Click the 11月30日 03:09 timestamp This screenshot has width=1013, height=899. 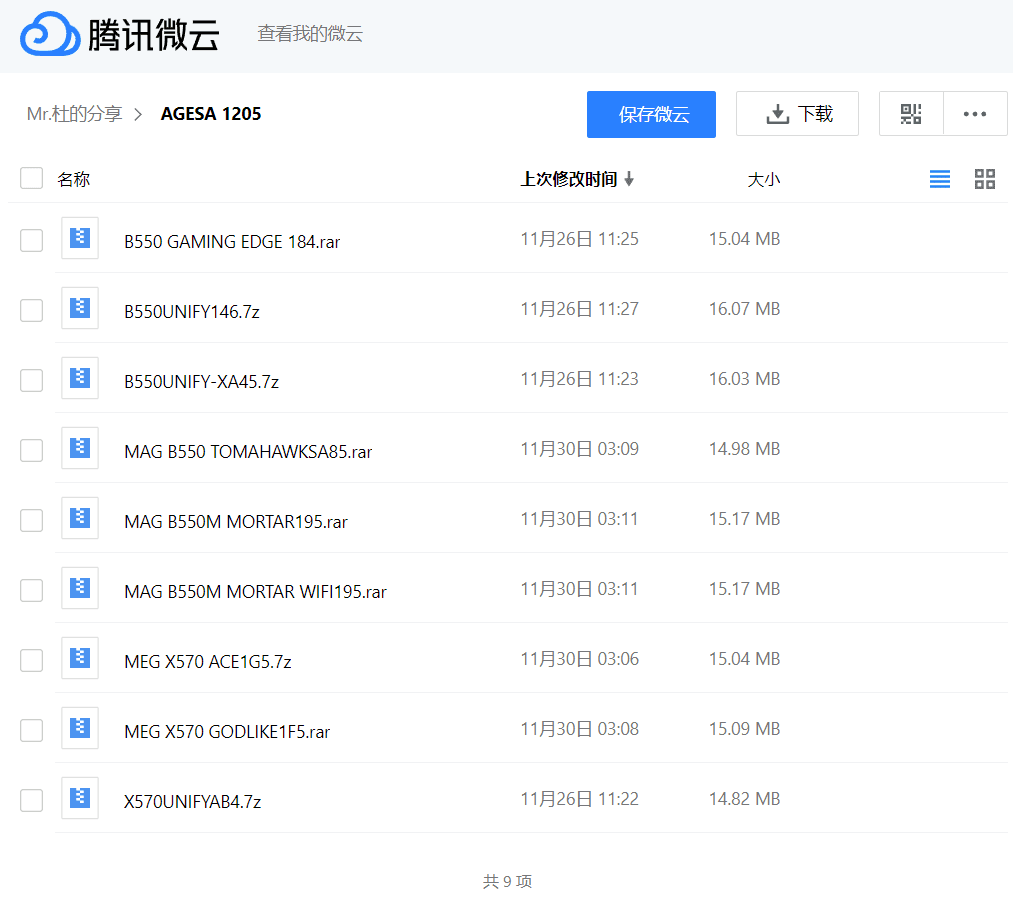click(580, 449)
